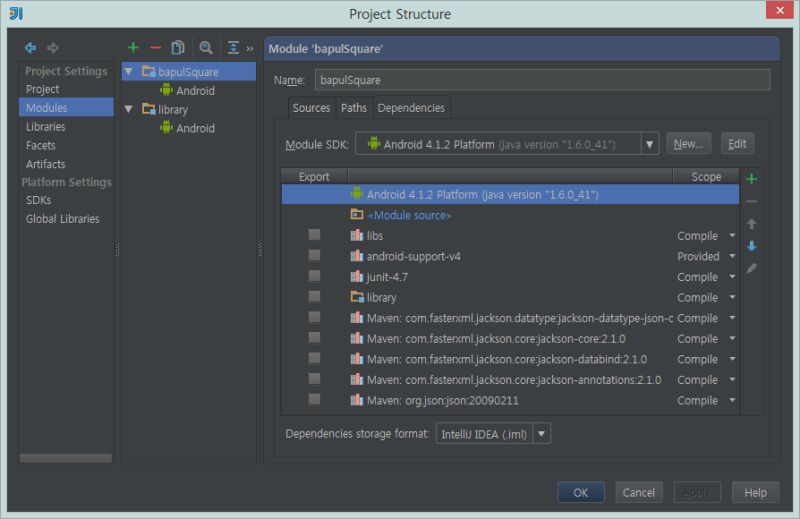The width and height of the screenshot is (800, 519).
Task: Toggle export checkbox for junit-4.7
Action: point(314,276)
